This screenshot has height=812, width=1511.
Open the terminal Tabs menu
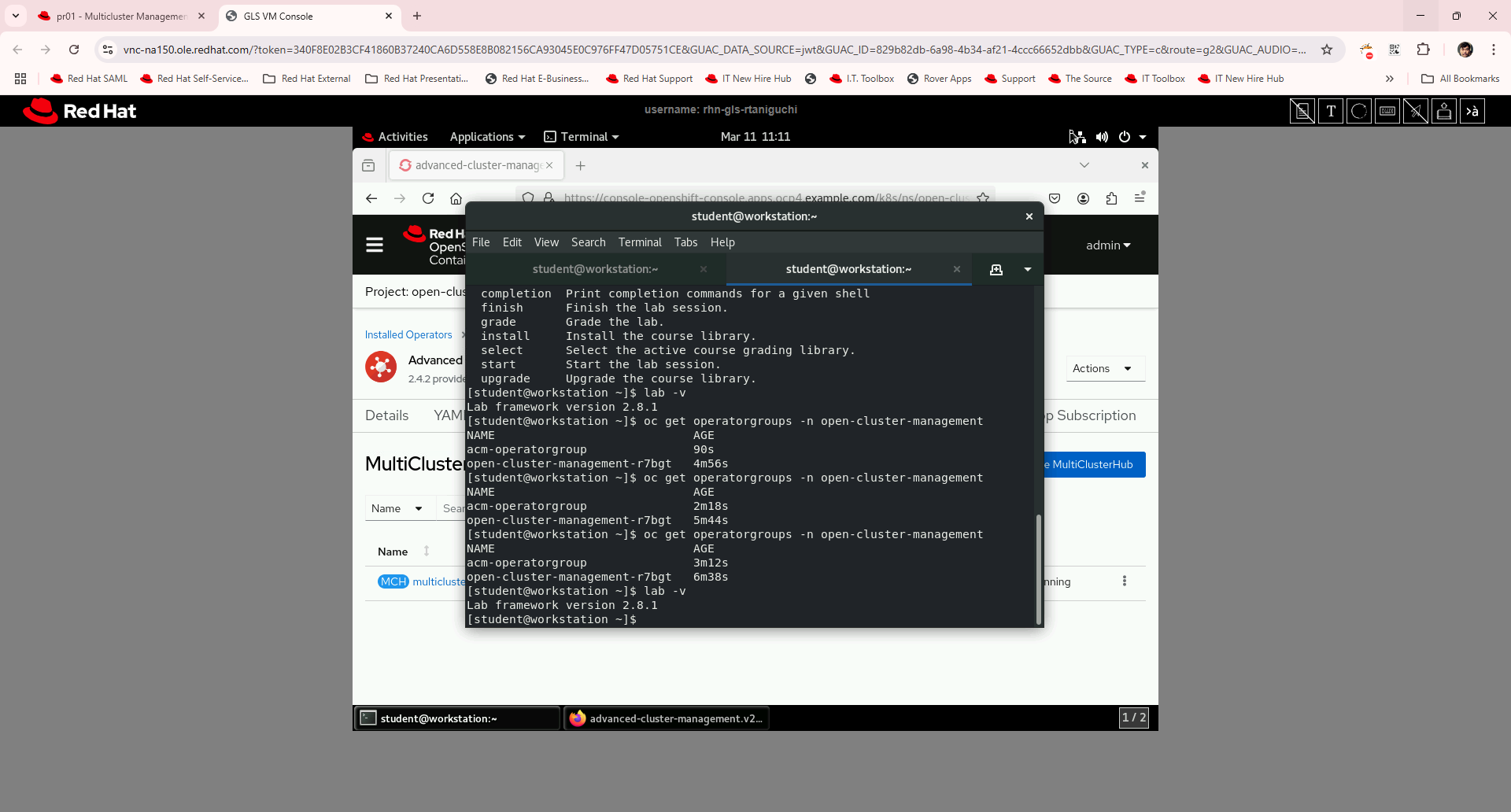pos(686,242)
